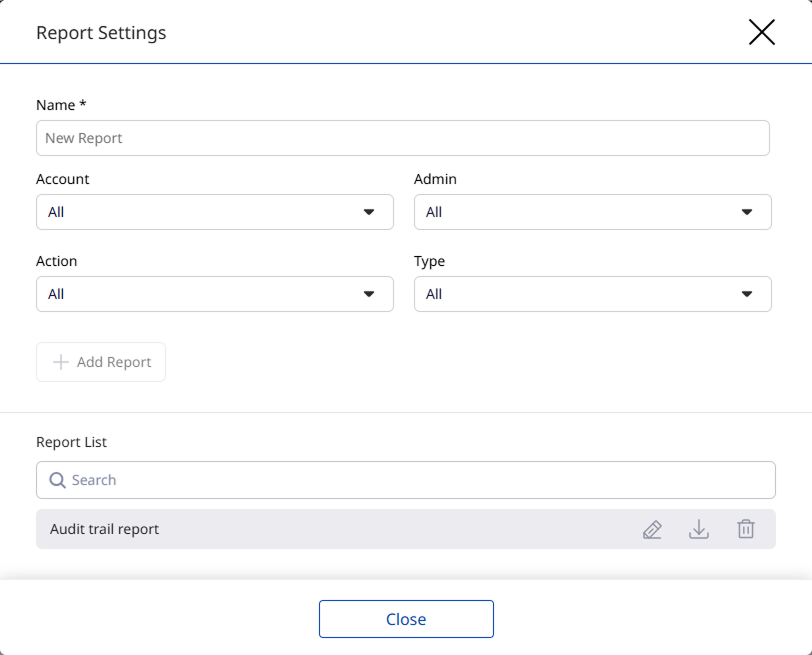Click the Close button at bottom
The image size is (812, 655).
point(406,619)
